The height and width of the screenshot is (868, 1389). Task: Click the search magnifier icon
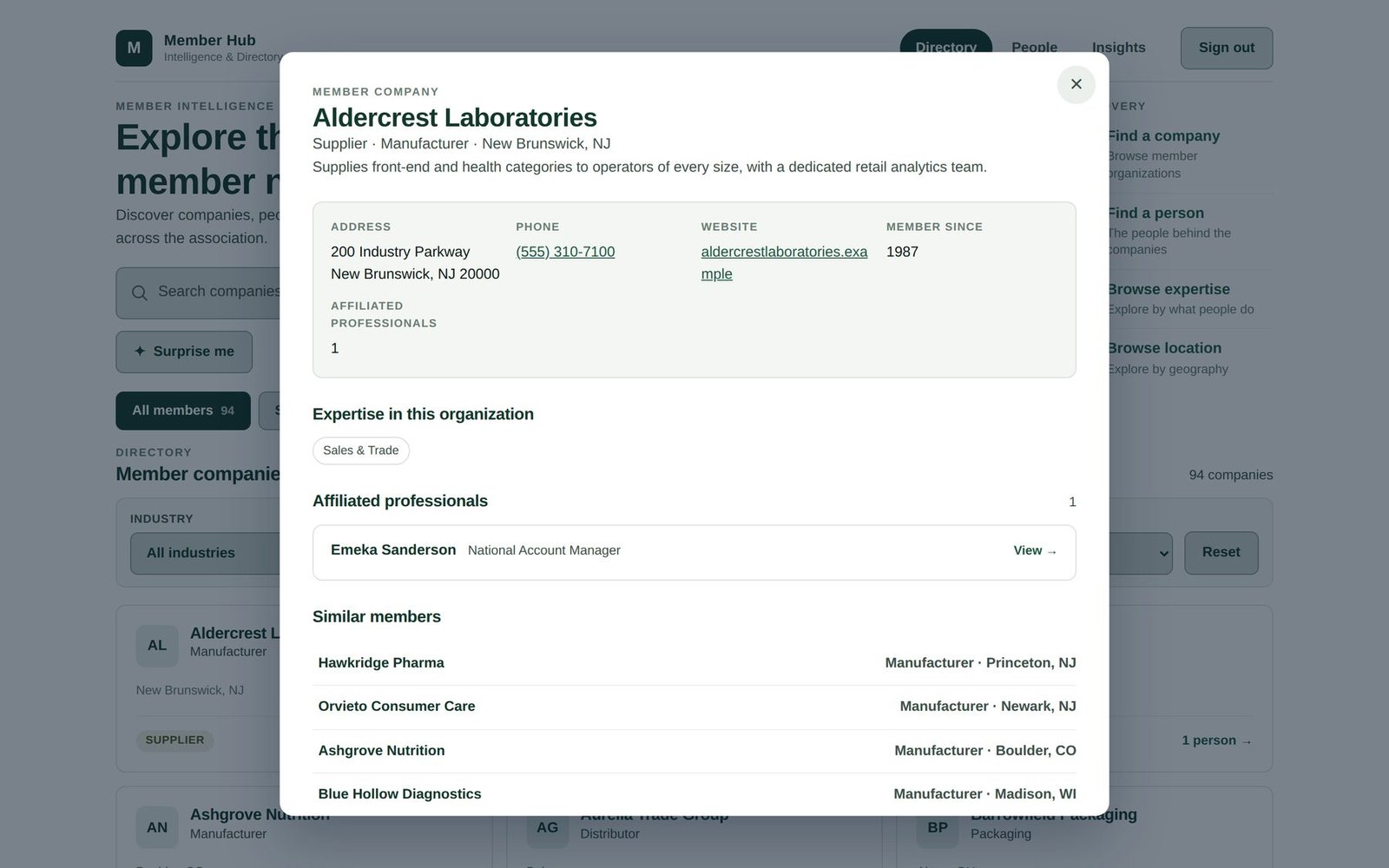pyautogui.click(x=139, y=293)
